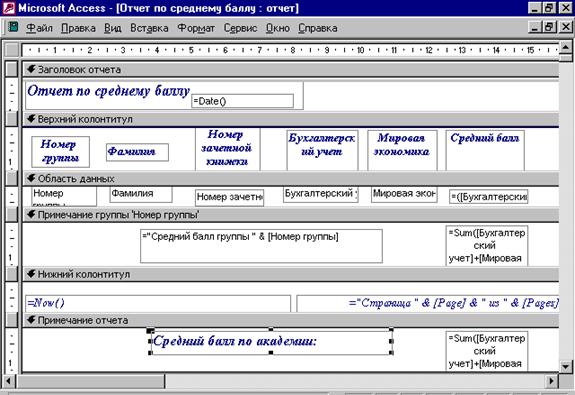Click the report footer section selector on vertical ruler

coord(12,320)
